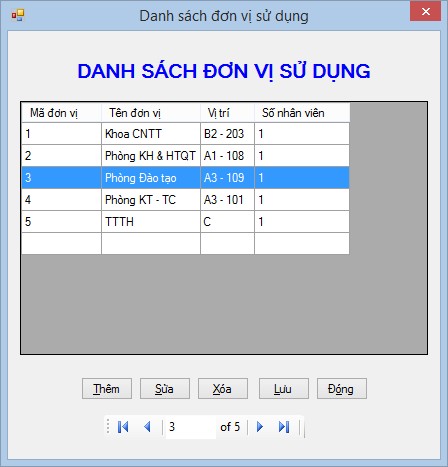Close the Danh sách đơn vị sử dụng window
This screenshot has width=448, height=467.
tap(425, 11)
